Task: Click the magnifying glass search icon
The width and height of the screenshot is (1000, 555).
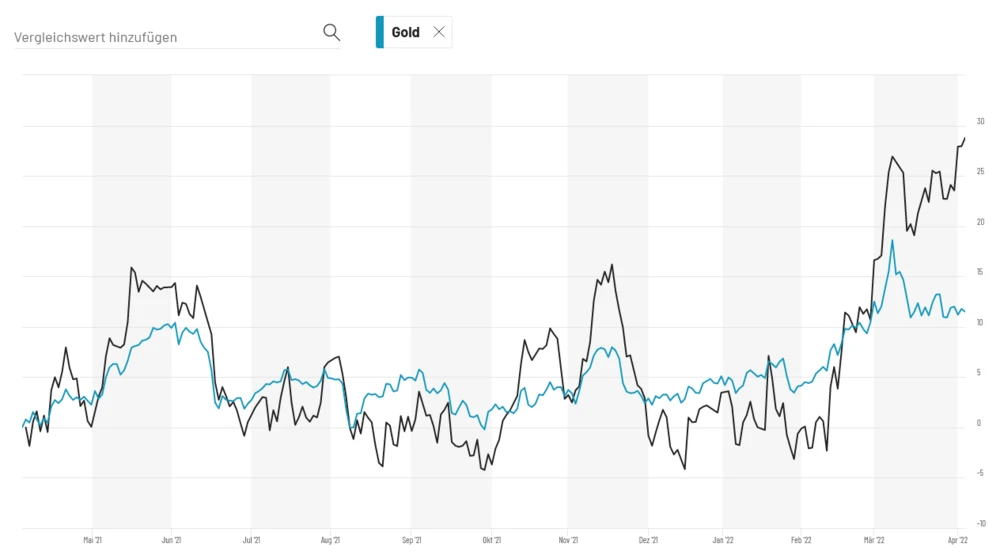Action: [331, 32]
